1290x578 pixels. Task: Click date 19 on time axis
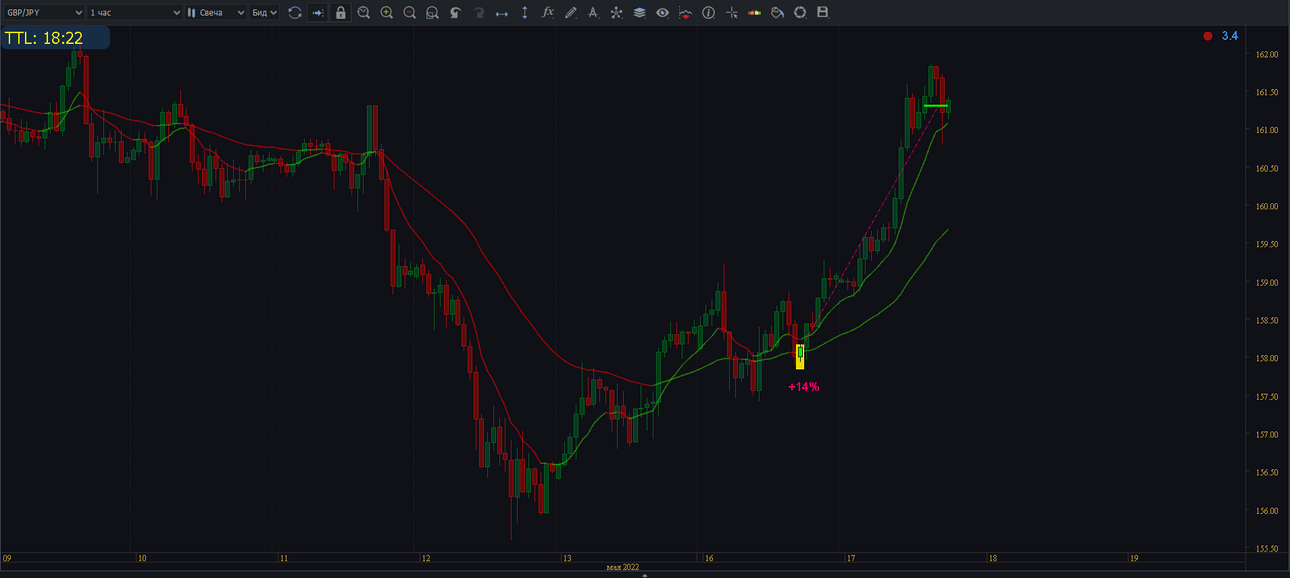1134,559
